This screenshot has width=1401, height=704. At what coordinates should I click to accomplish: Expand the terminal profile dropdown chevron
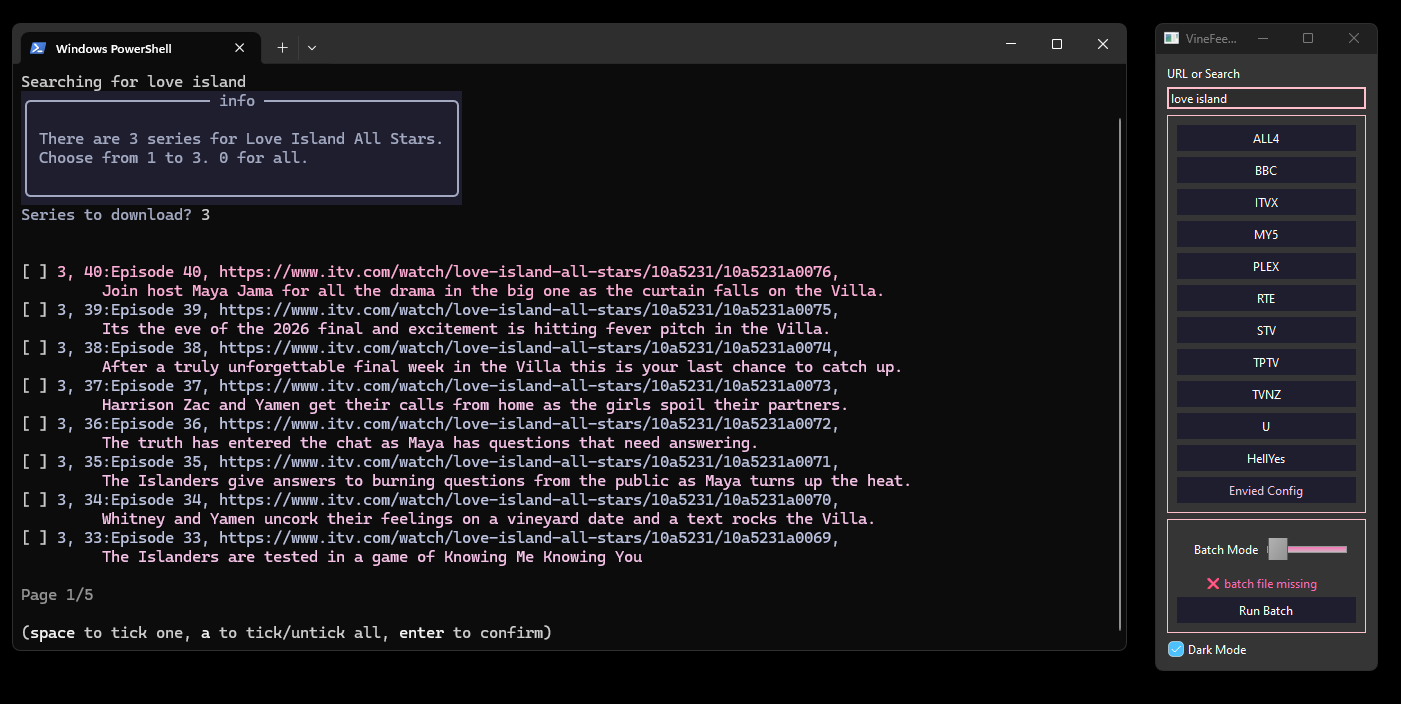pos(312,48)
